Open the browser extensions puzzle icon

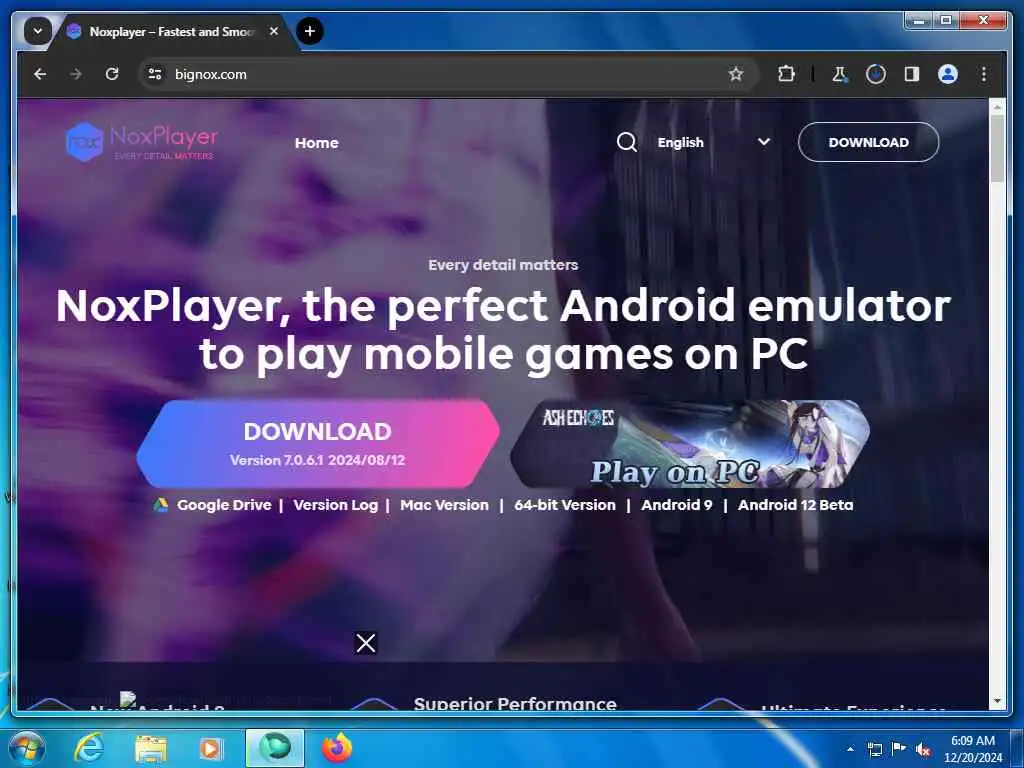coord(786,74)
